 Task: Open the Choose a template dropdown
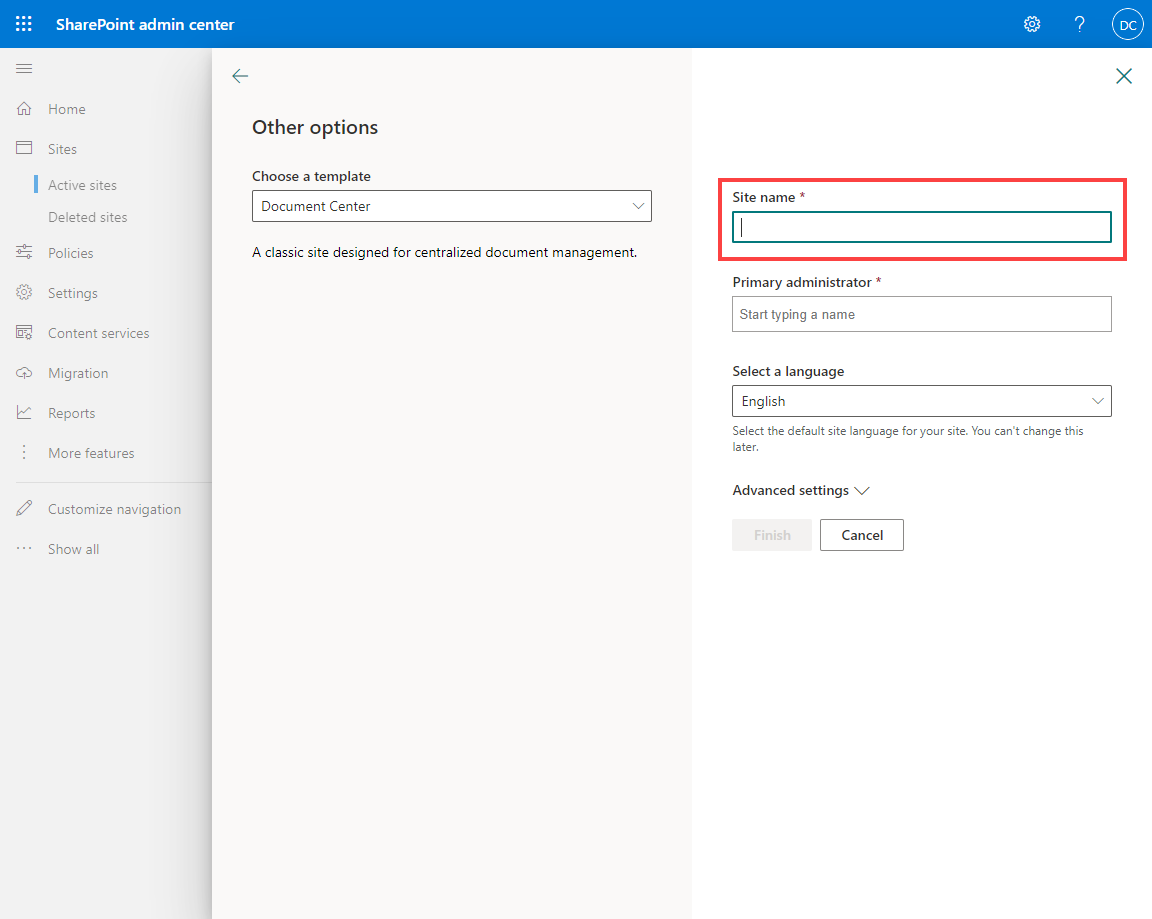(452, 206)
